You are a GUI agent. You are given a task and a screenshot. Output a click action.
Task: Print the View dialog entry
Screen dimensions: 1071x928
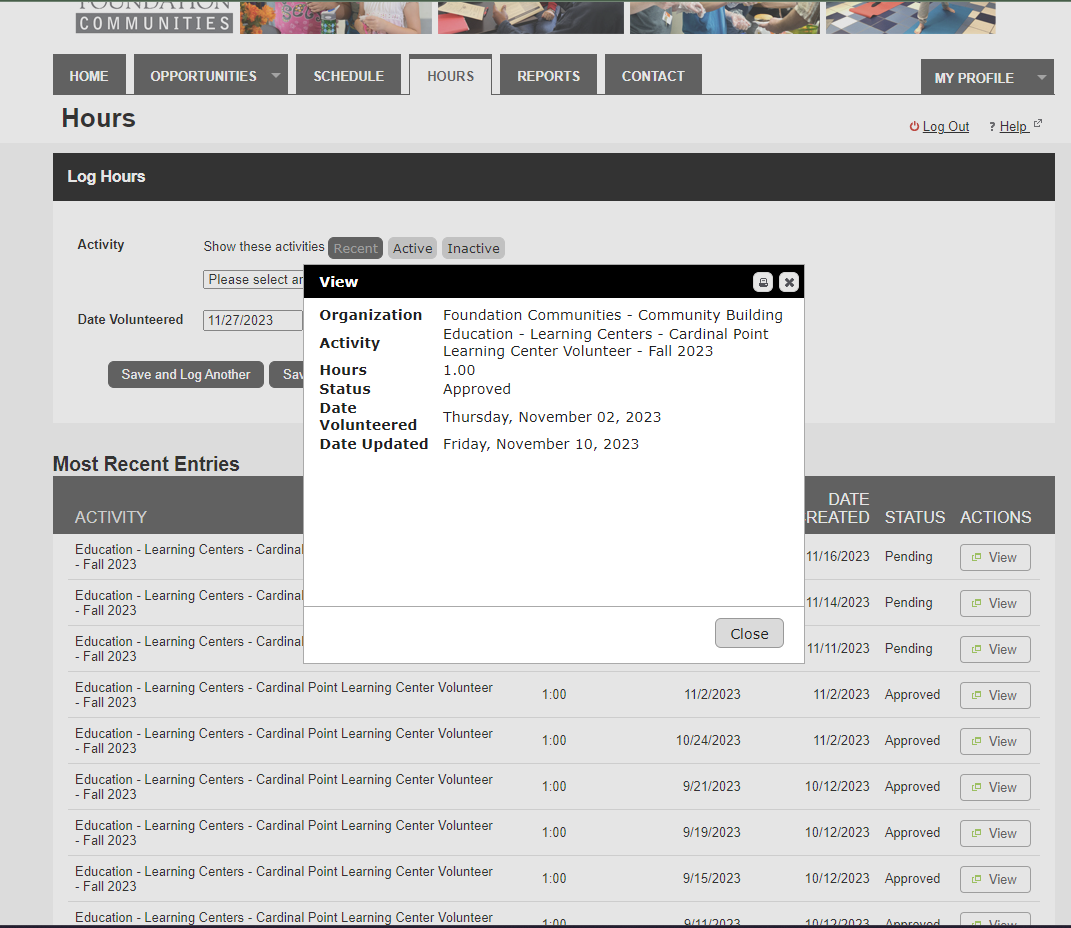763,282
